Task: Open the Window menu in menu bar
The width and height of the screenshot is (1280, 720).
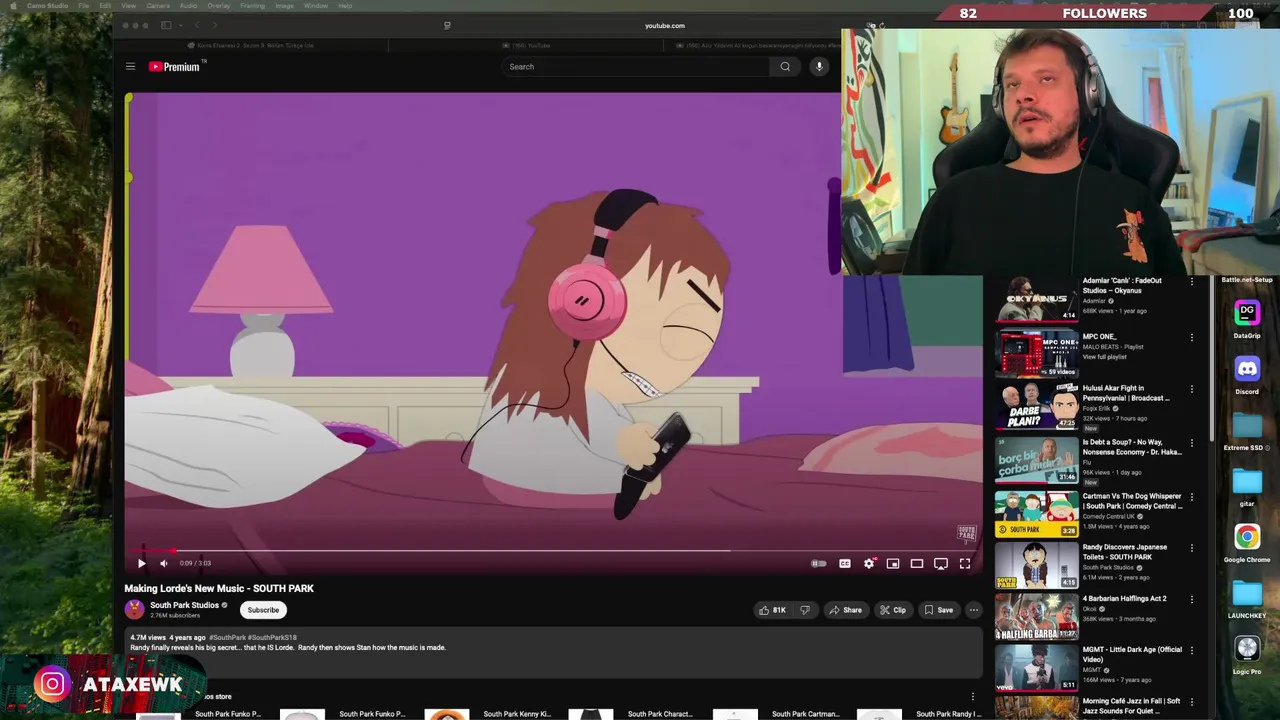Action: (x=316, y=6)
